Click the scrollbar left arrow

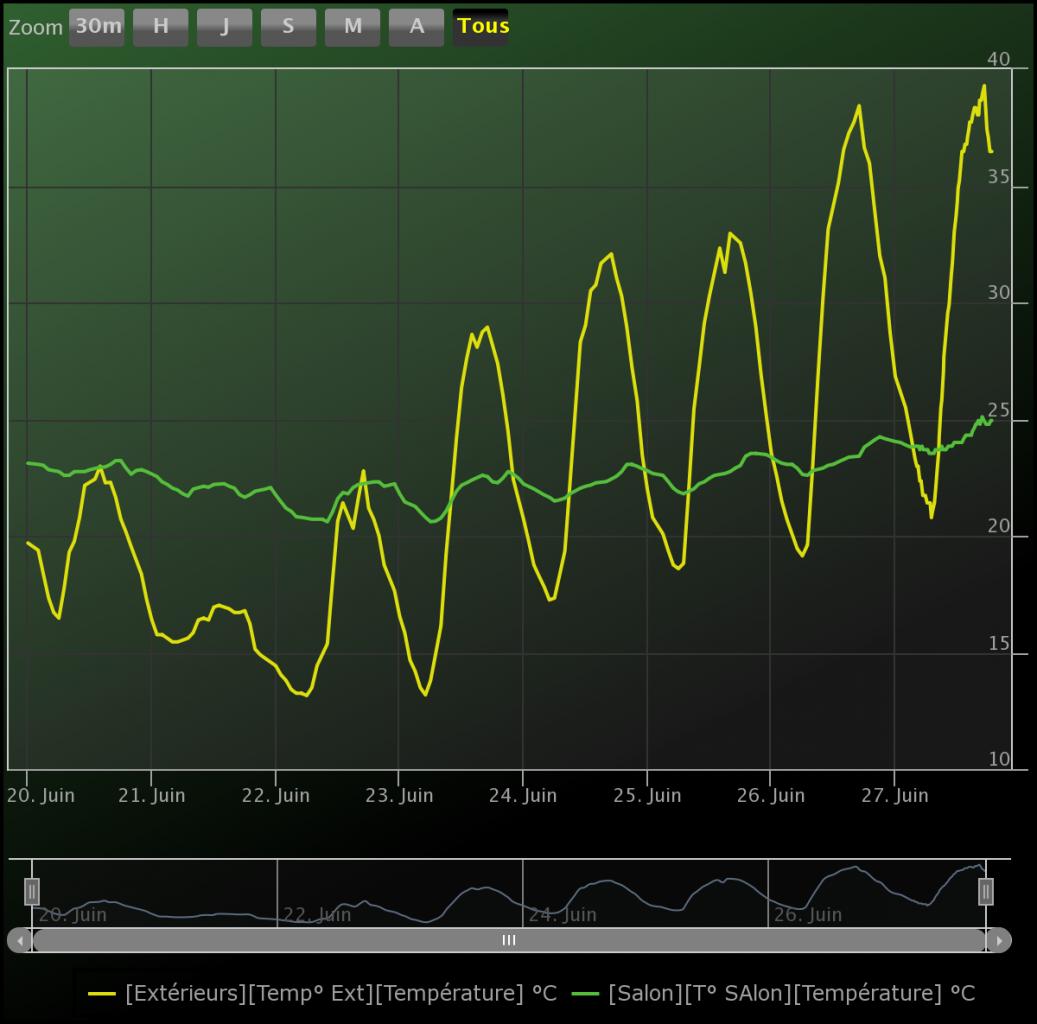point(20,940)
